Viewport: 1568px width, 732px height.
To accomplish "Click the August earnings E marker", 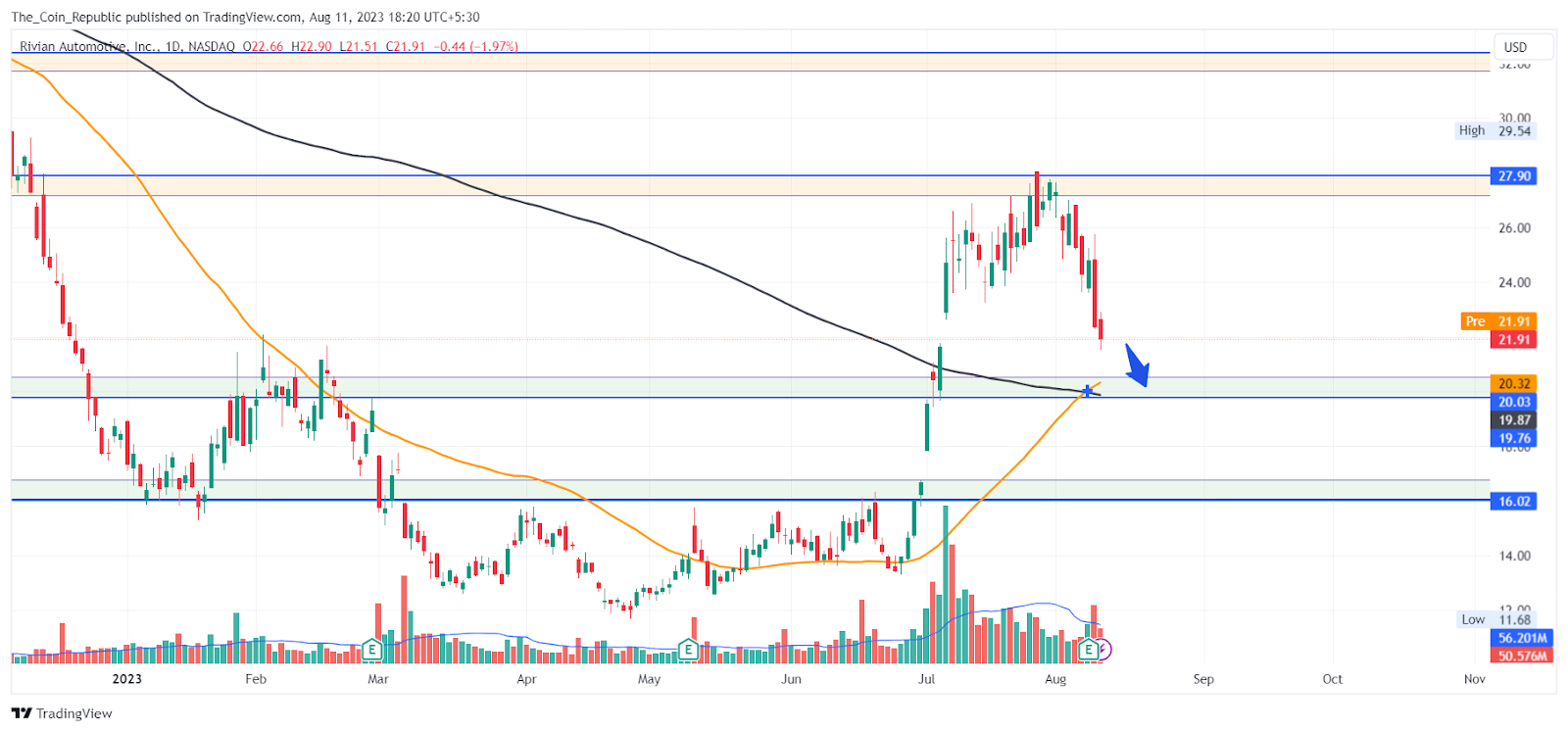I will 1088,649.
